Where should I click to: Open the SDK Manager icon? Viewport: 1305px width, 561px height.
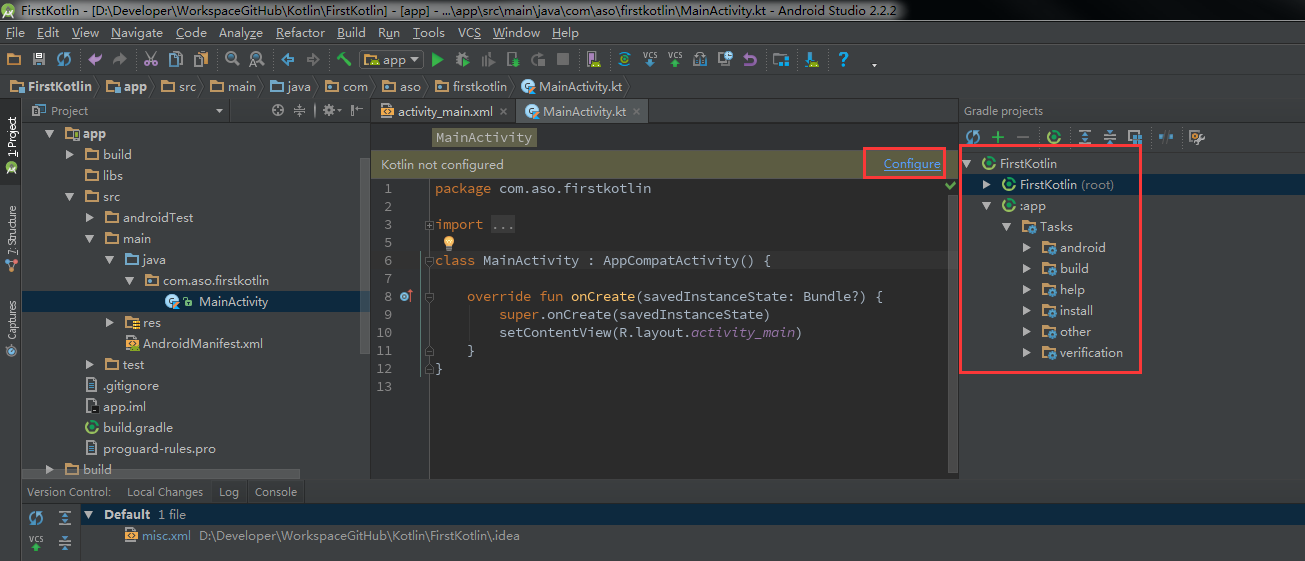[812, 60]
